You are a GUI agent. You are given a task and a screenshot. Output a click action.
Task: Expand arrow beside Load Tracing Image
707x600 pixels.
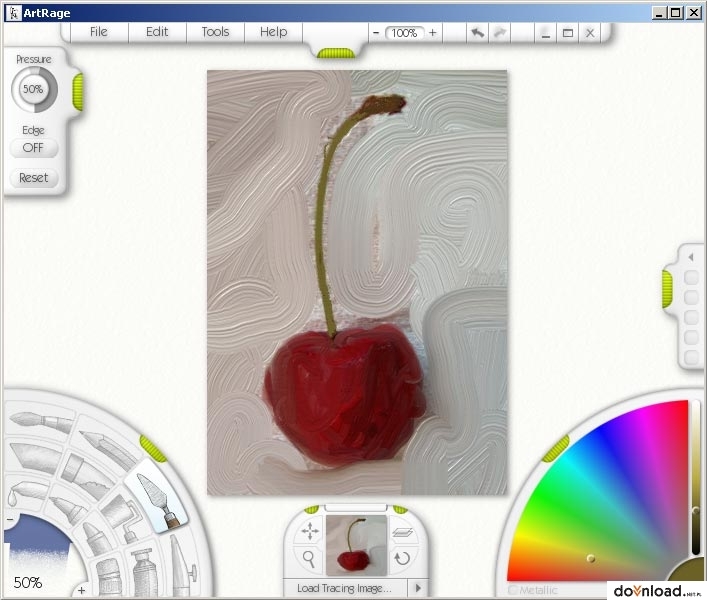click(x=418, y=588)
